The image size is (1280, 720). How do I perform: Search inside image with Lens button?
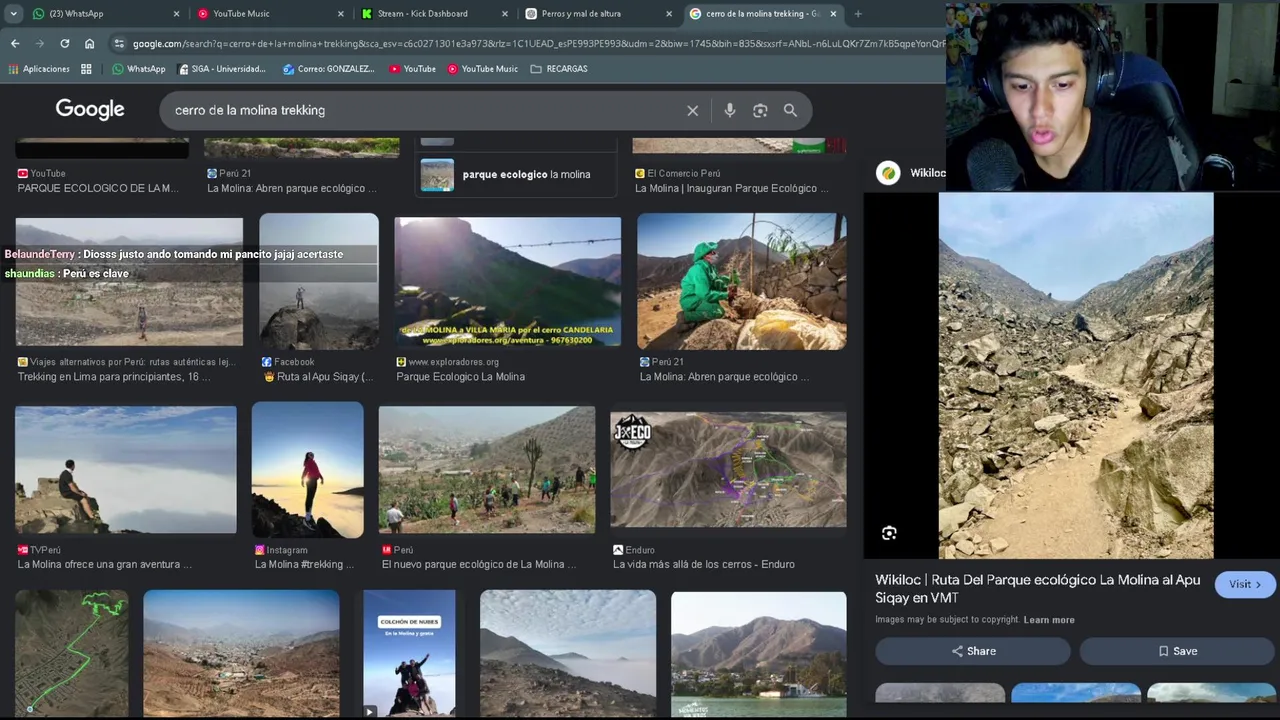pos(889,533)
